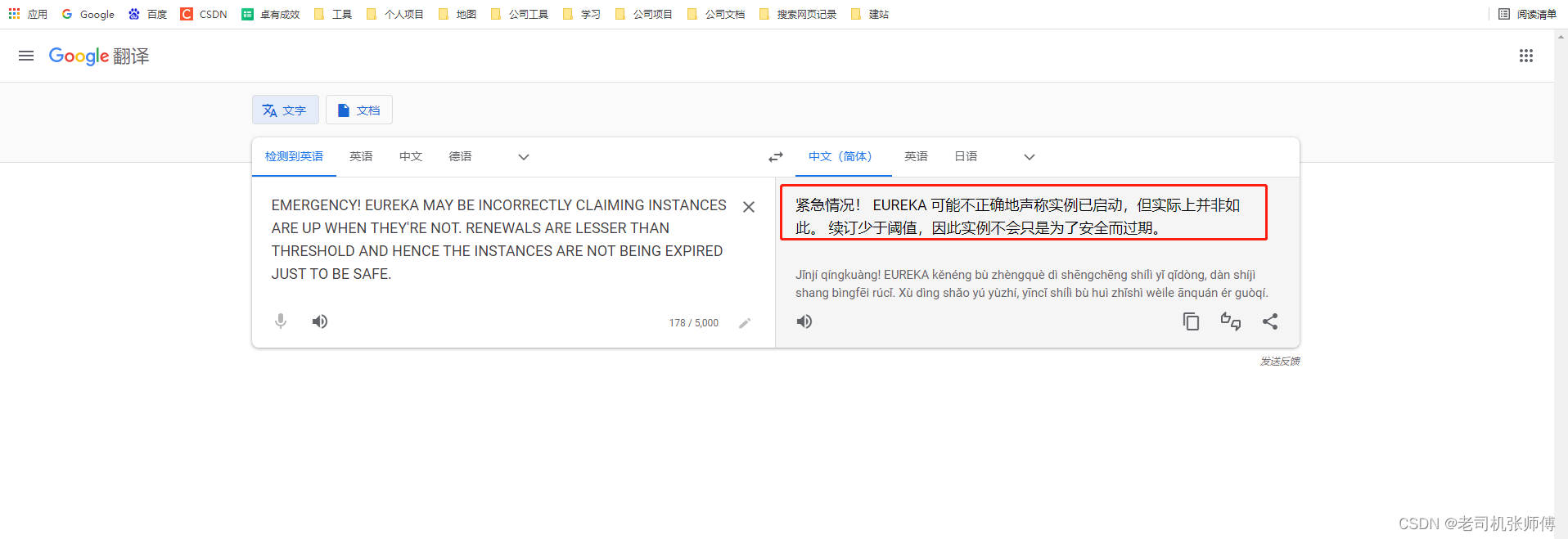Choose 德语 as the source language
Image resolution: width=1568 pixels, height=539 pixels.
(460, 156)
